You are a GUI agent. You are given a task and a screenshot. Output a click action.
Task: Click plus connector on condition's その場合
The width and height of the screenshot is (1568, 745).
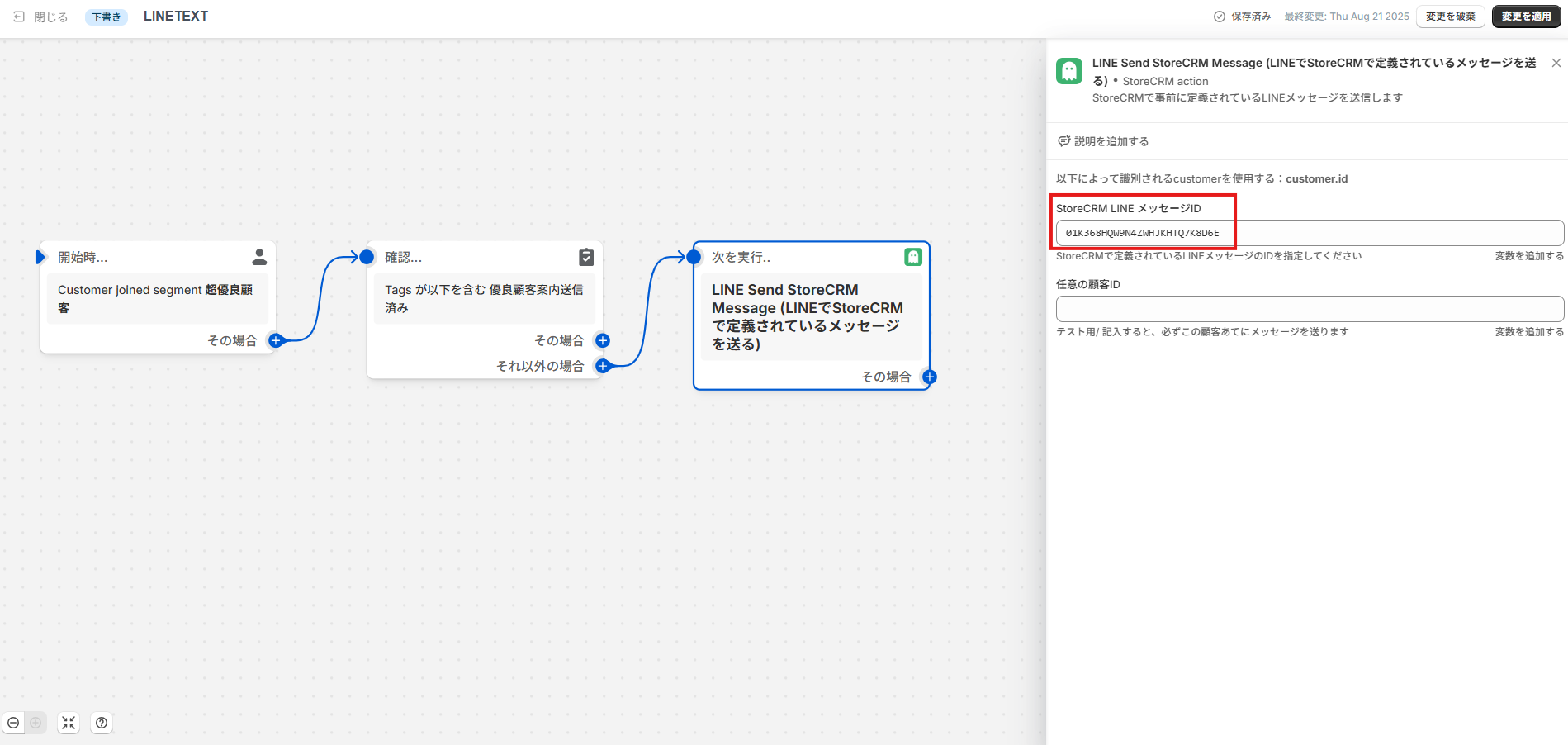(x=603, y=340)
